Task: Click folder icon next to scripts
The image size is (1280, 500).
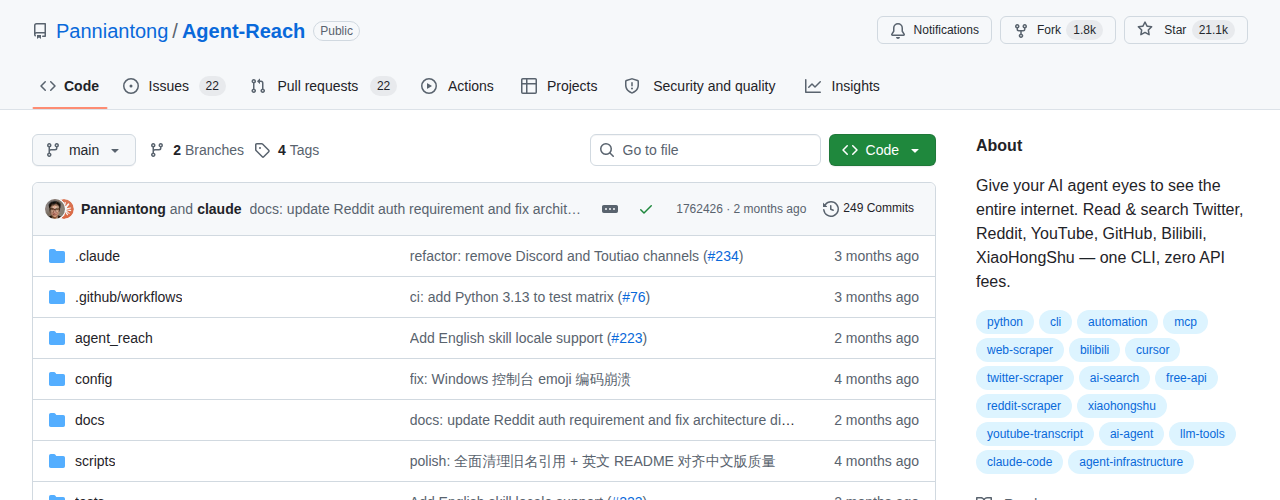Action: click(x=57, y=461)
